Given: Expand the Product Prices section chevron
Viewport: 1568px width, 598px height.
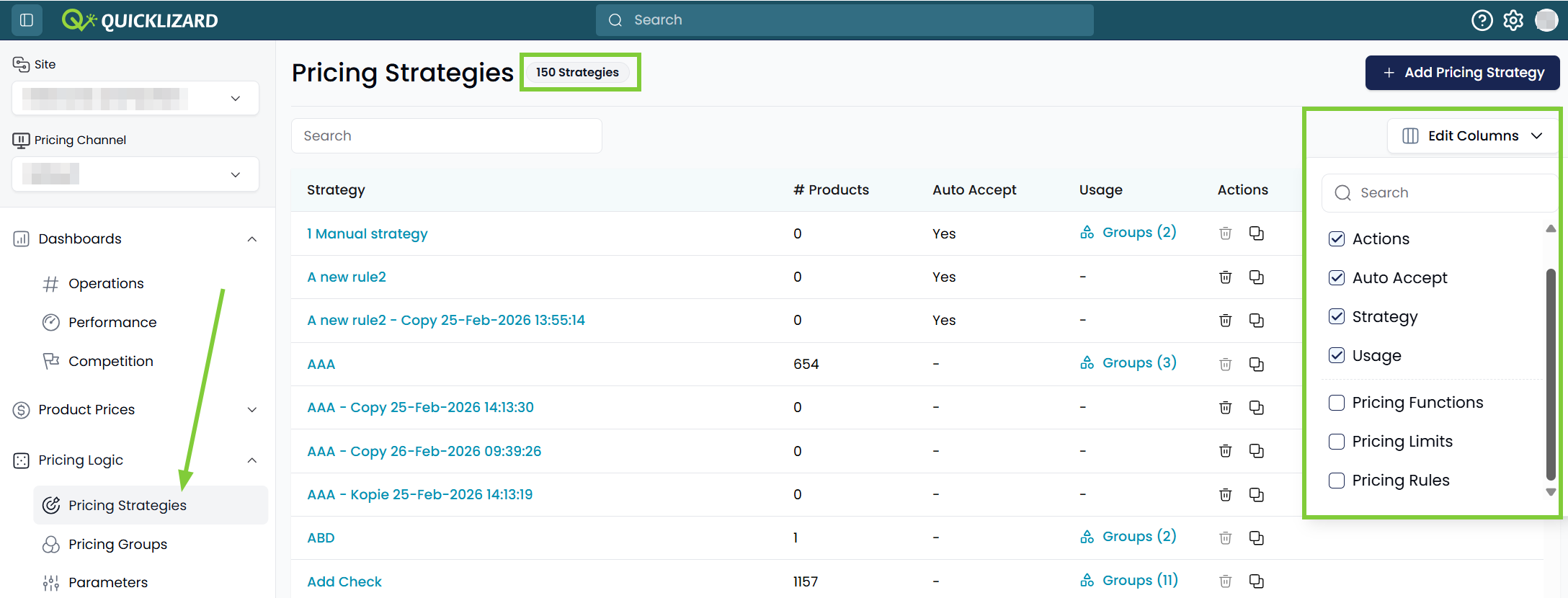Looking at the screenshot, I should [x=252, y=410].
